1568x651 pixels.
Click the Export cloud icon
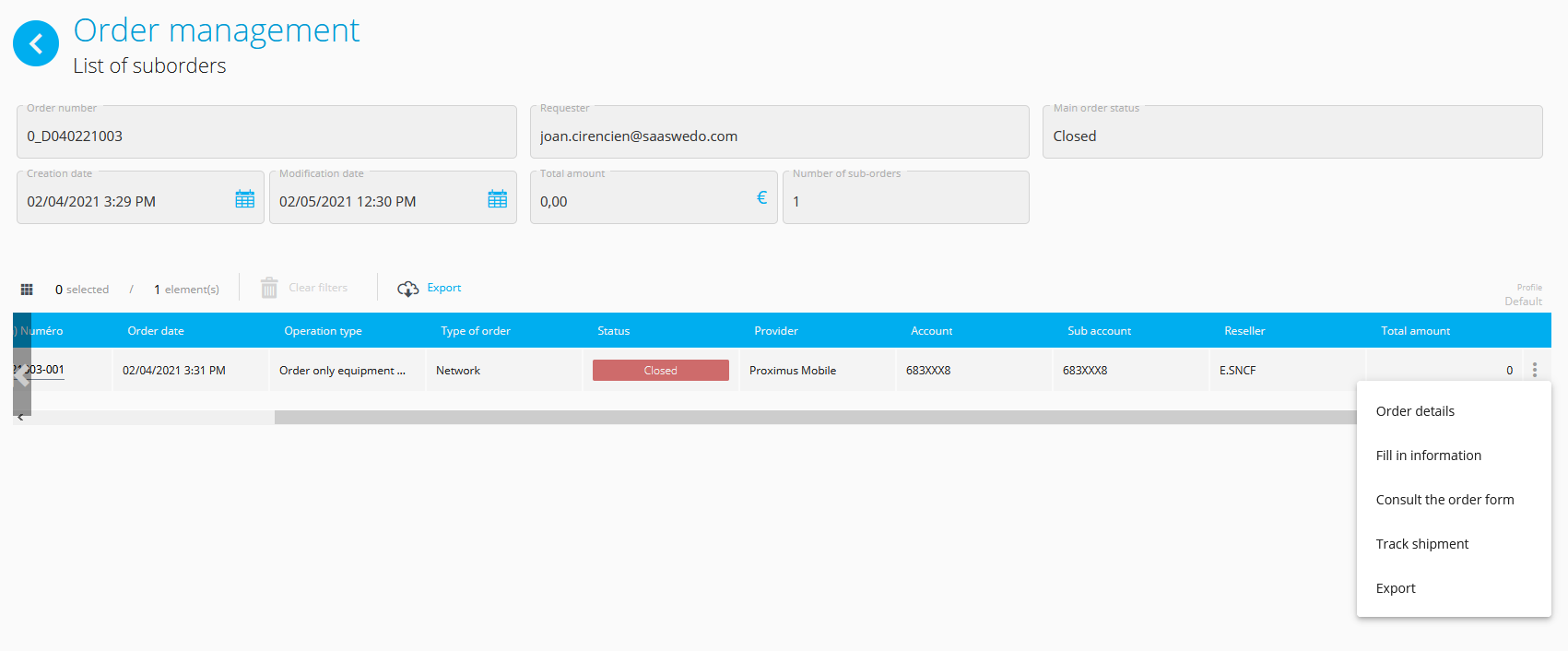click(407, 289)
